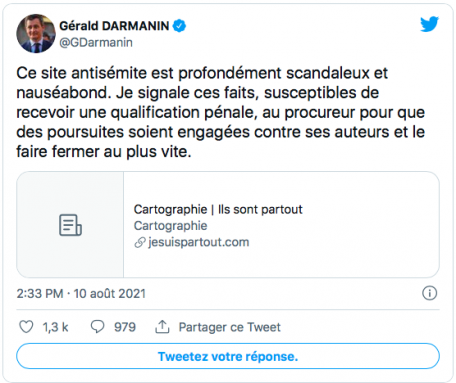Click the chain link icon before jesuispartout.com

pyautogui.click(x=140, y=242)
